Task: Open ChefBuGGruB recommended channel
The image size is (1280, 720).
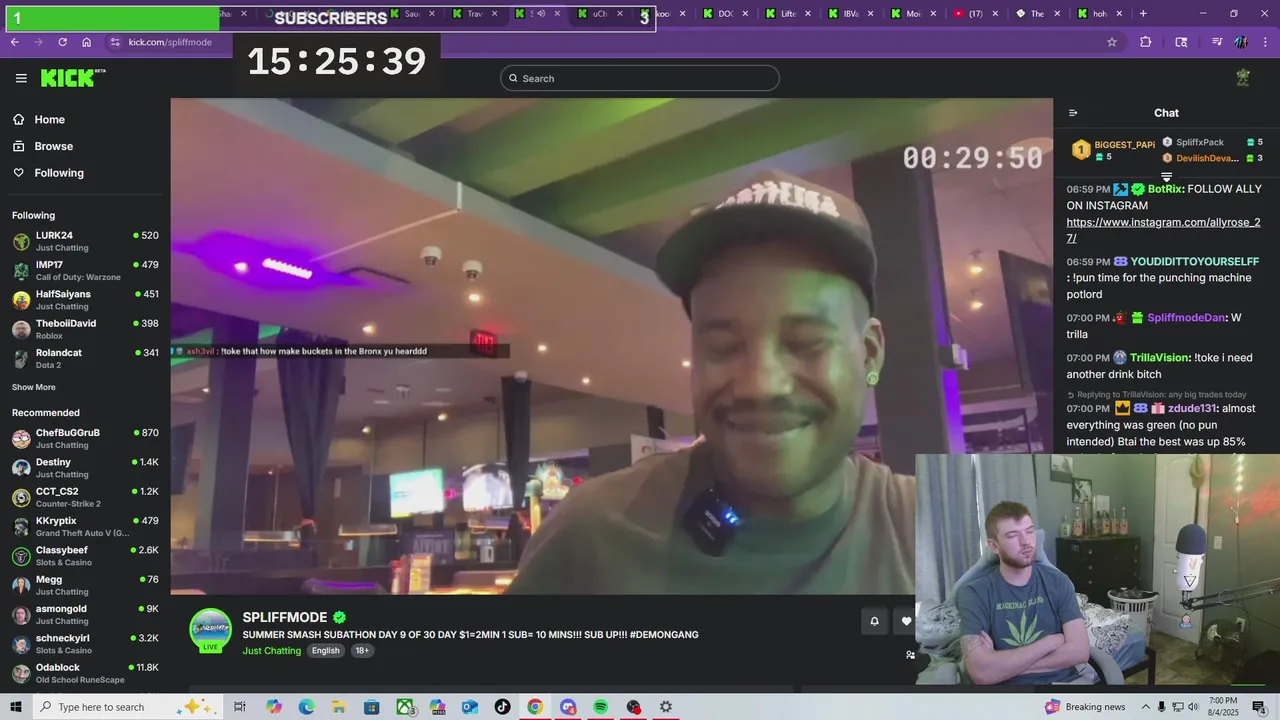Action: [85, 438]
